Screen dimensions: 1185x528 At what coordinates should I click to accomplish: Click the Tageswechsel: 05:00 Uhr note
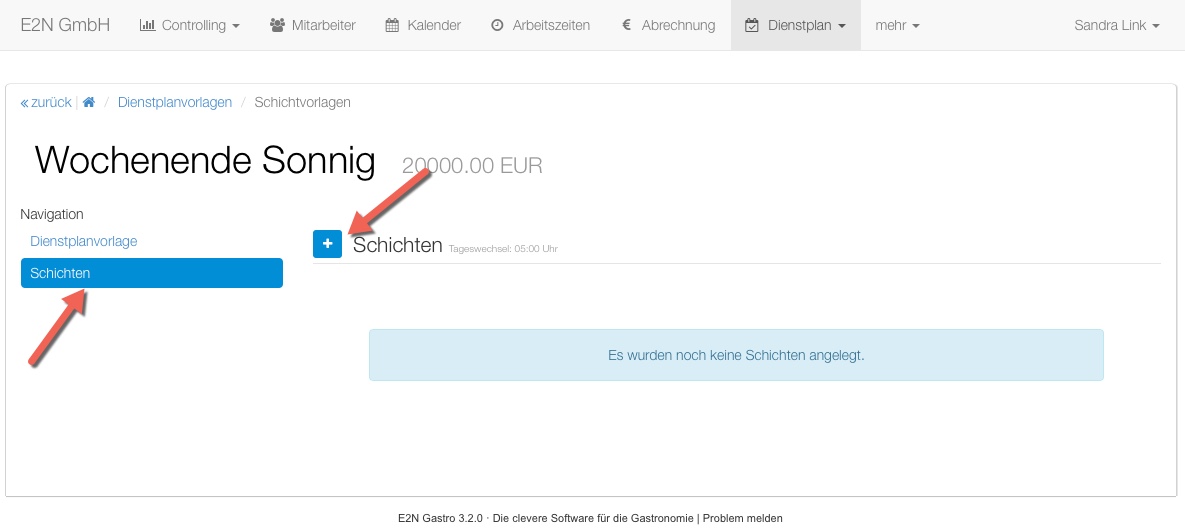point(503,249)
